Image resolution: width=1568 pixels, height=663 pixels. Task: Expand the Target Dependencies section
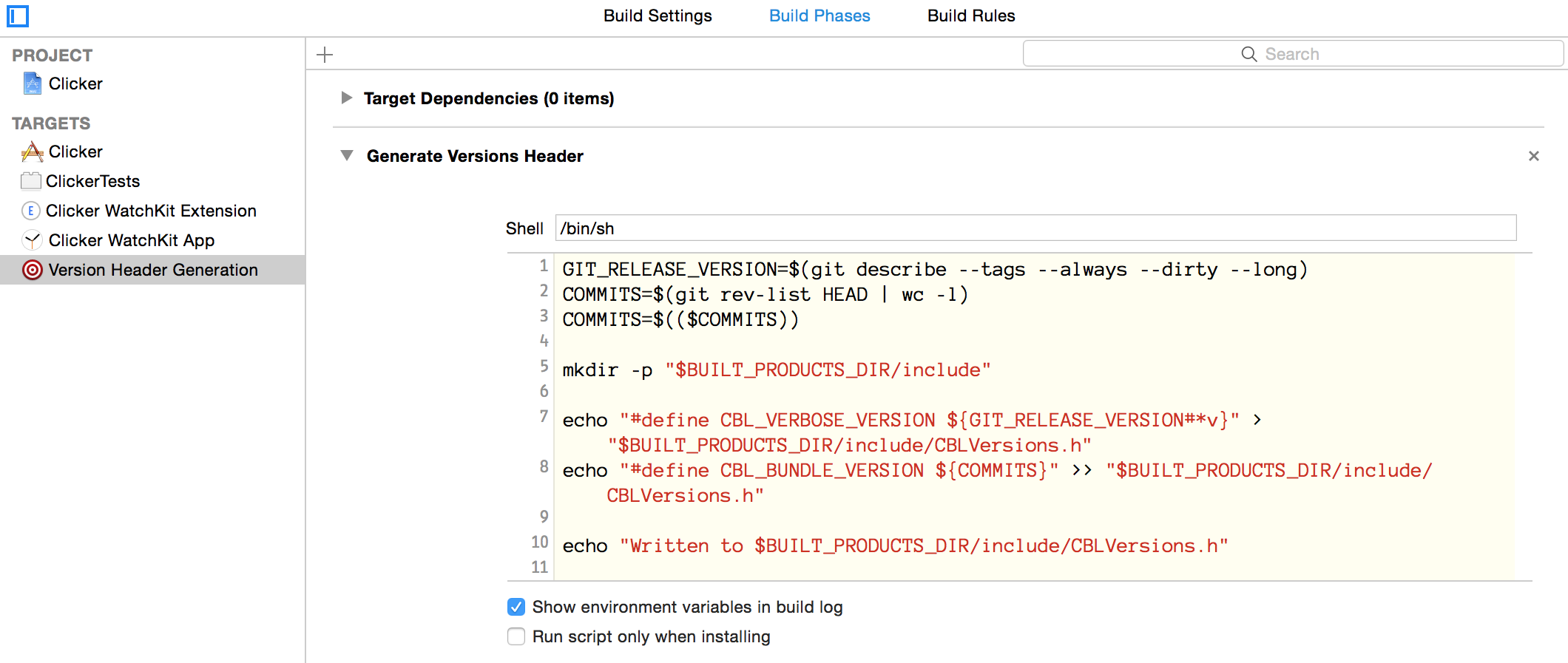pos(346,98)
